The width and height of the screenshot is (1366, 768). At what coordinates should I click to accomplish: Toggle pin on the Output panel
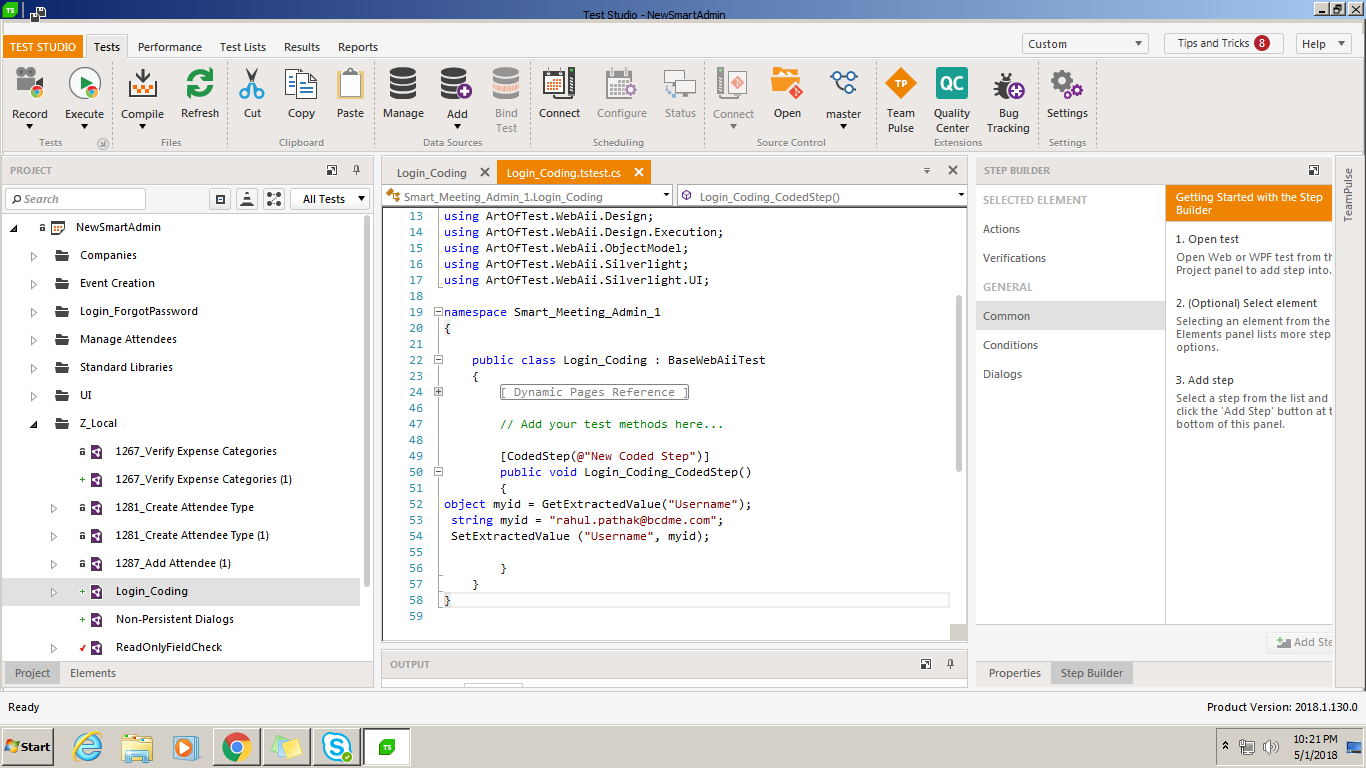[x=950, y=664]
